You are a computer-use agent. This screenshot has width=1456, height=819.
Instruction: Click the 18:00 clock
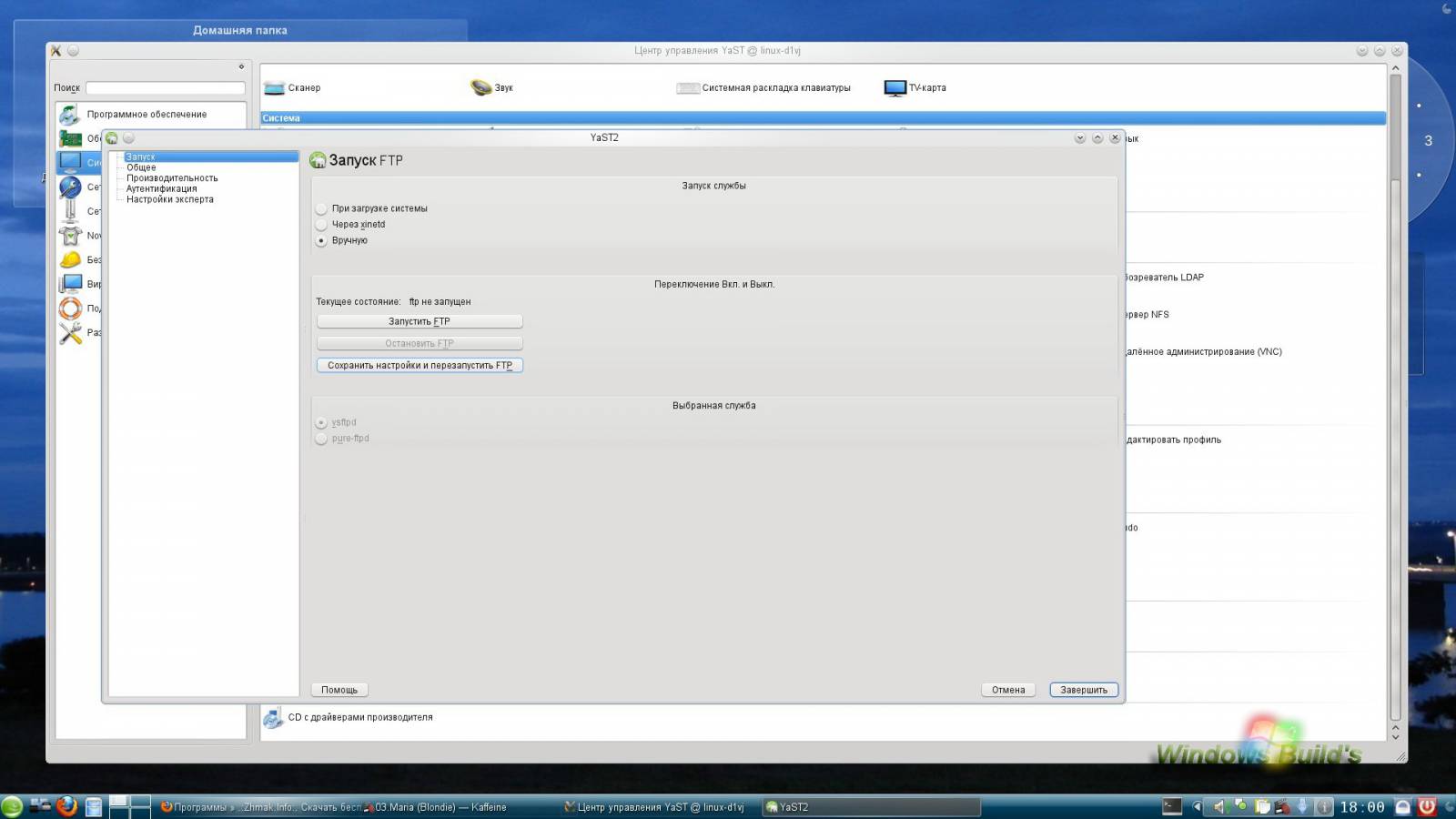(1362, 807)
